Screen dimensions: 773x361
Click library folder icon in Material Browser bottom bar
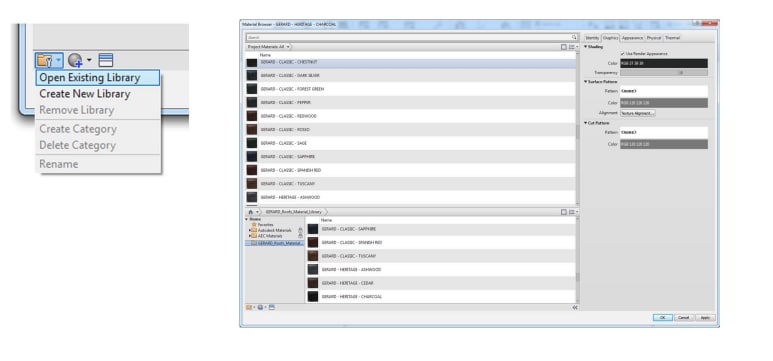[x=249, y=307]
